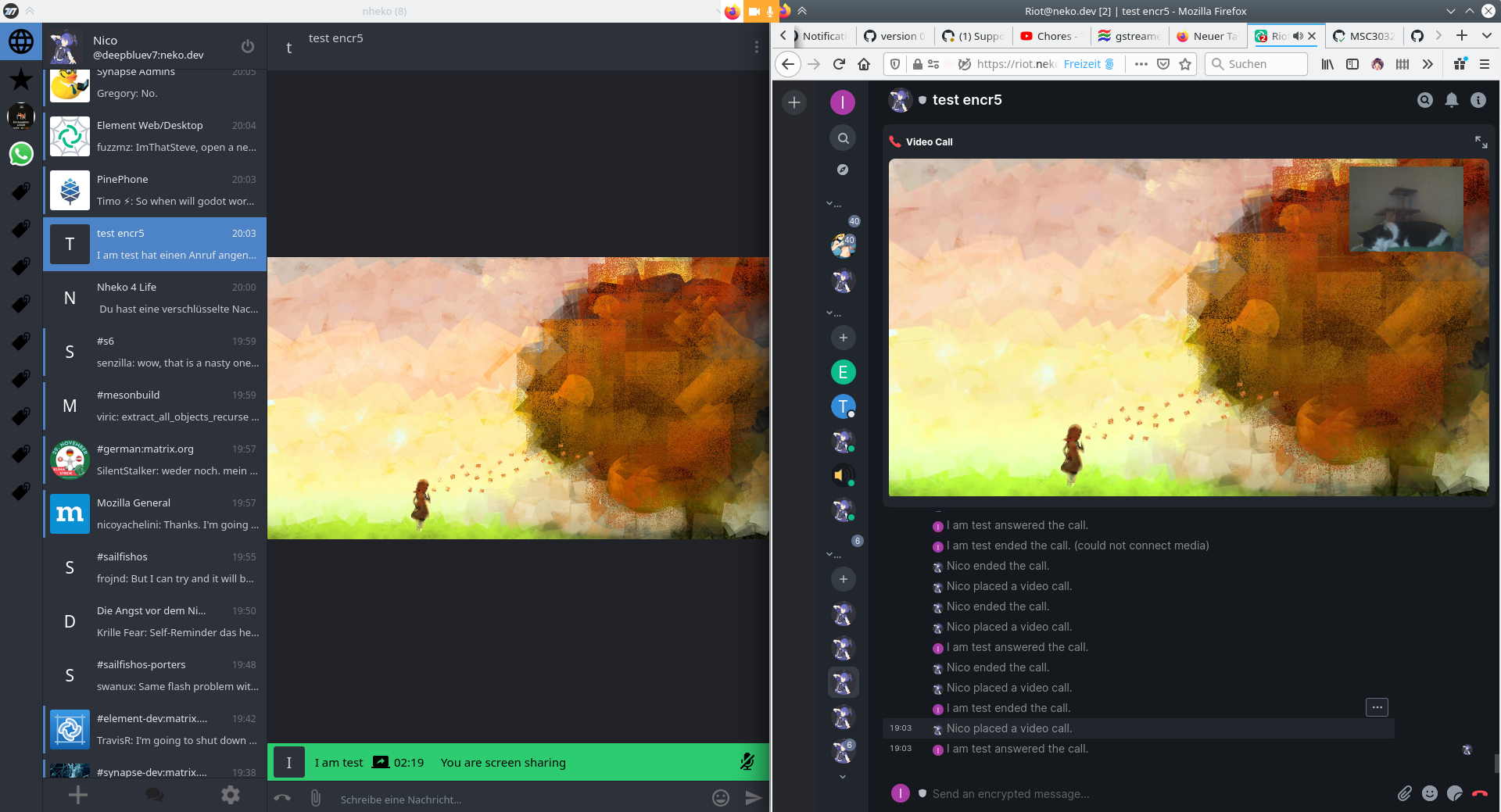
Task: Open the emoji picker in nheko
Action: (x=720, y=798)
